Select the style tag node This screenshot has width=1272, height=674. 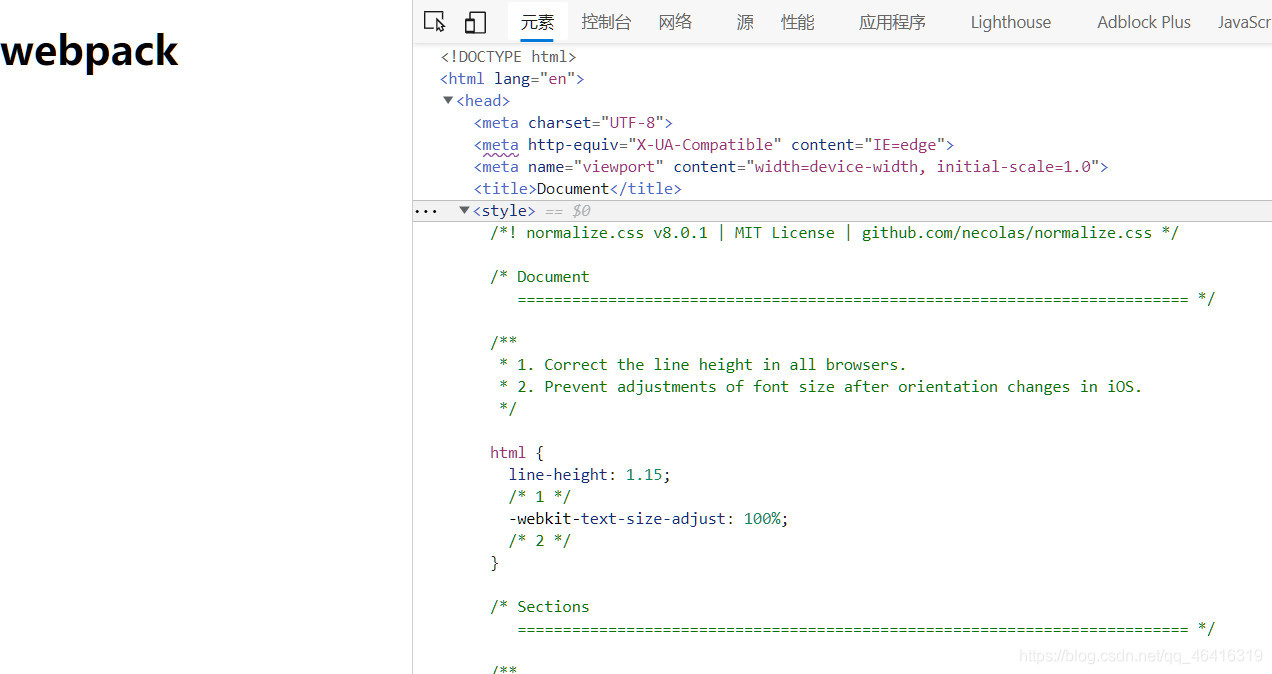[x=504, y=211]
